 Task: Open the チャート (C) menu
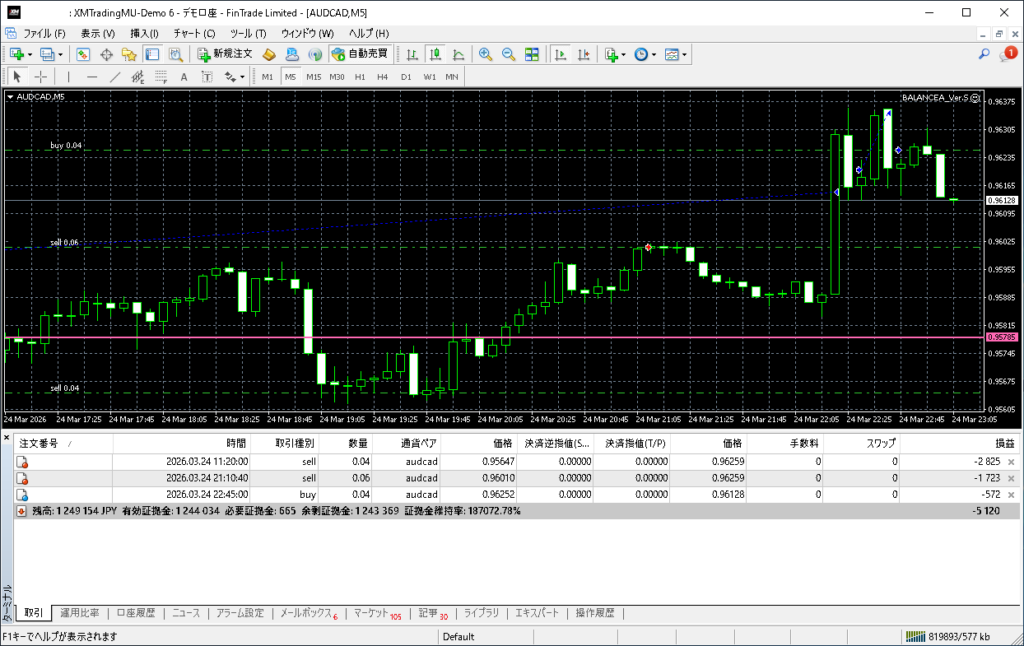point(194,33)
